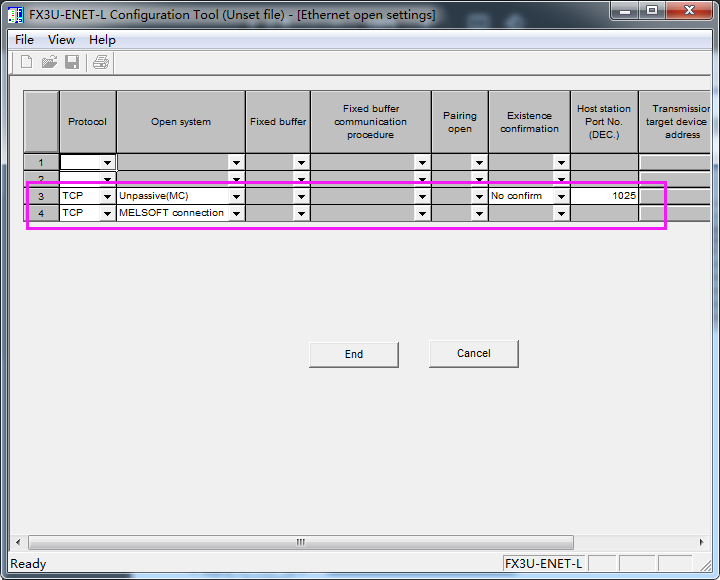This screenshot has width=720, height=580.
Task: Open row 4 Fixed buffer dropdown
Action: [301, 213]
